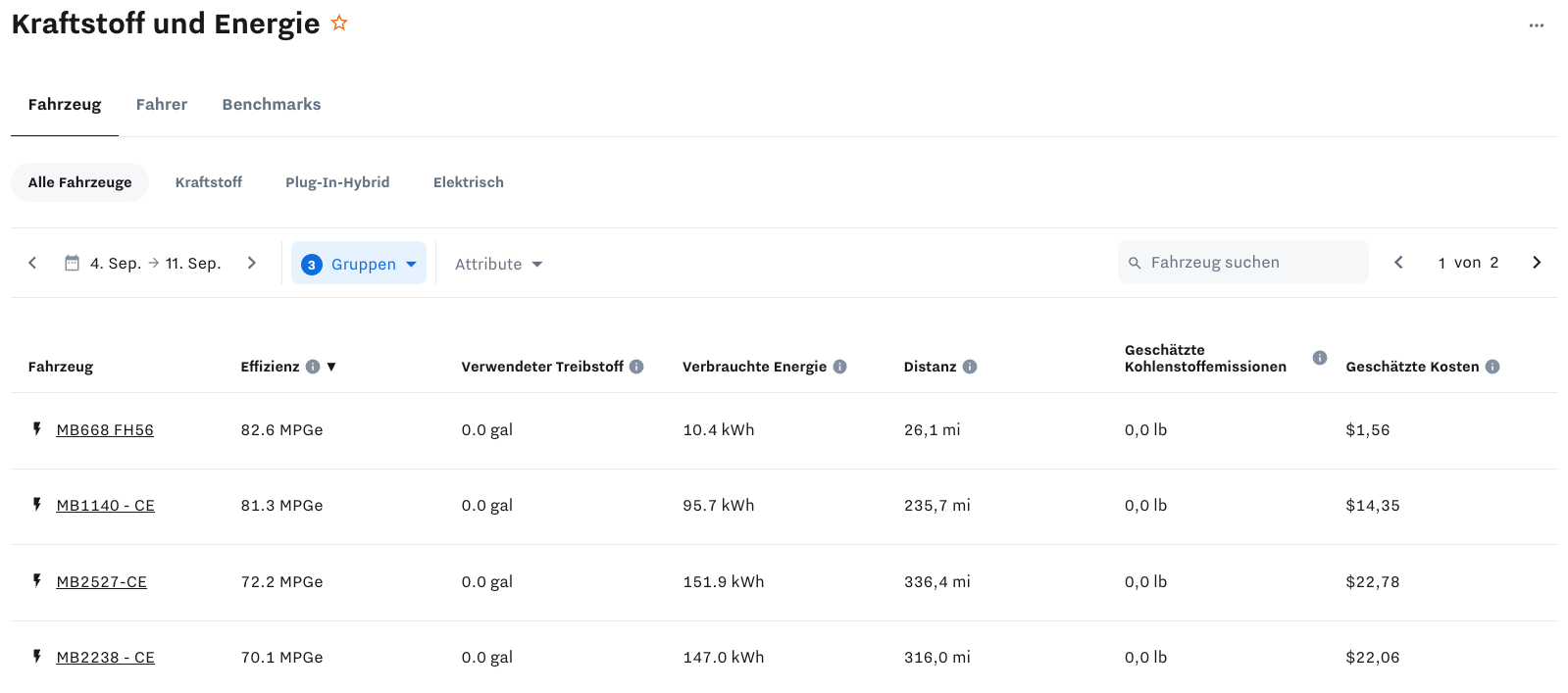
Task: Click info icon next to Effizienz
Action: click(313, 367)
